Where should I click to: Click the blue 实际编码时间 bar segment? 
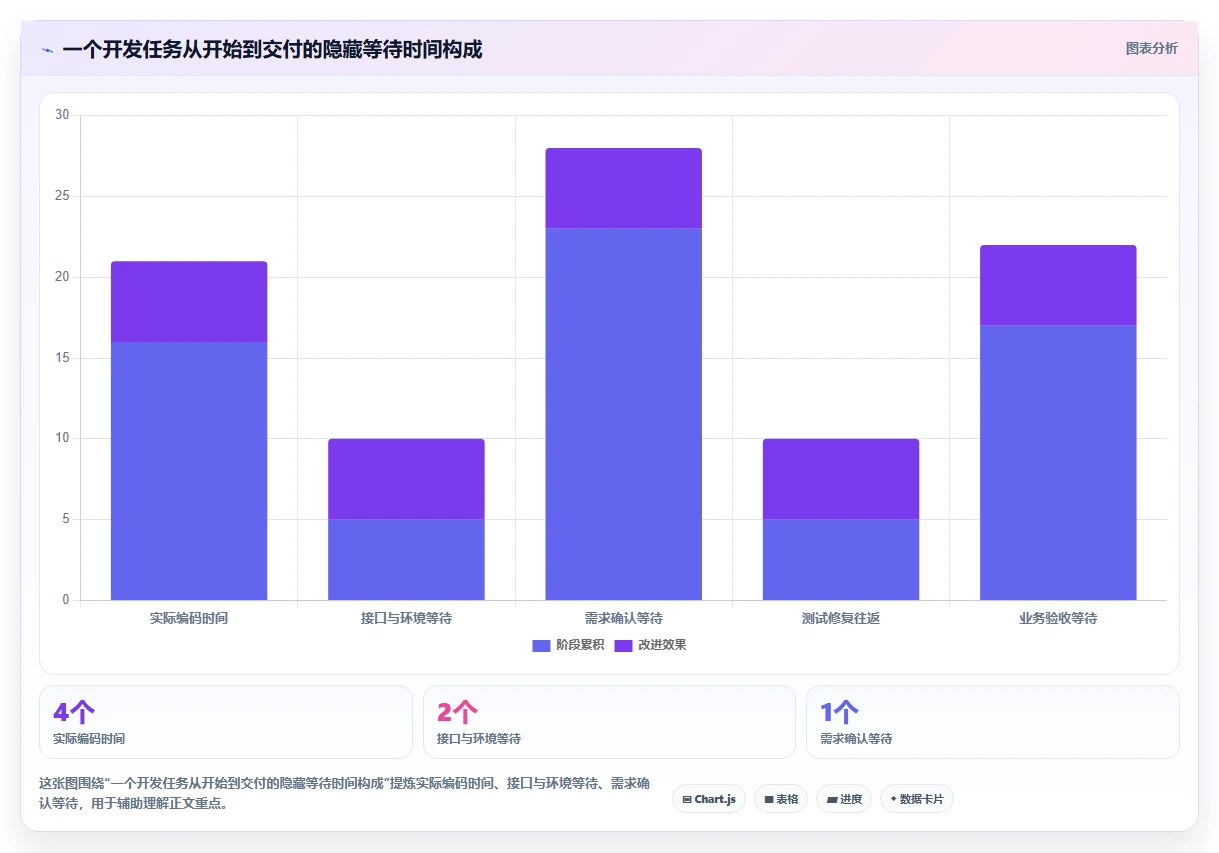pyautogui.click(x=189, y=471)
